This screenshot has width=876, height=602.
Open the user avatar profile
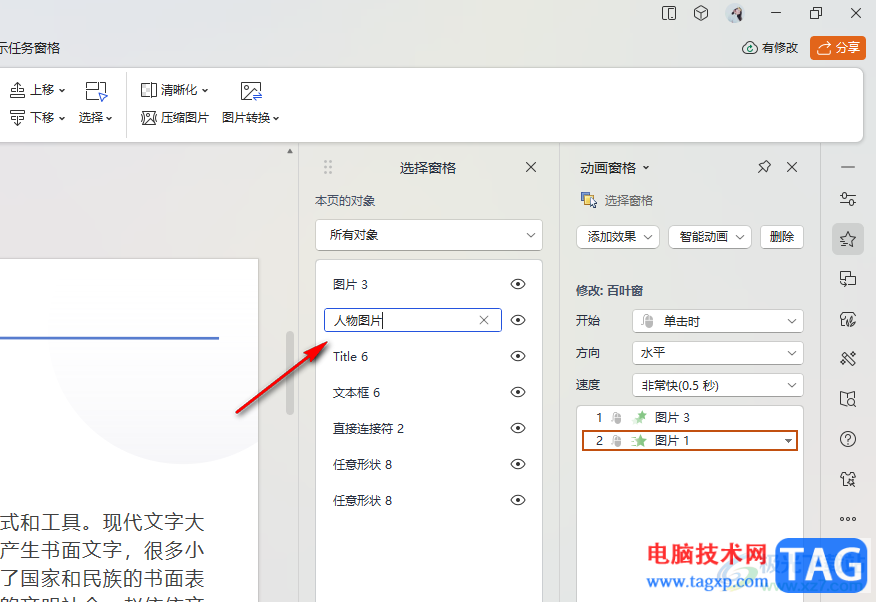coord(735,13)
